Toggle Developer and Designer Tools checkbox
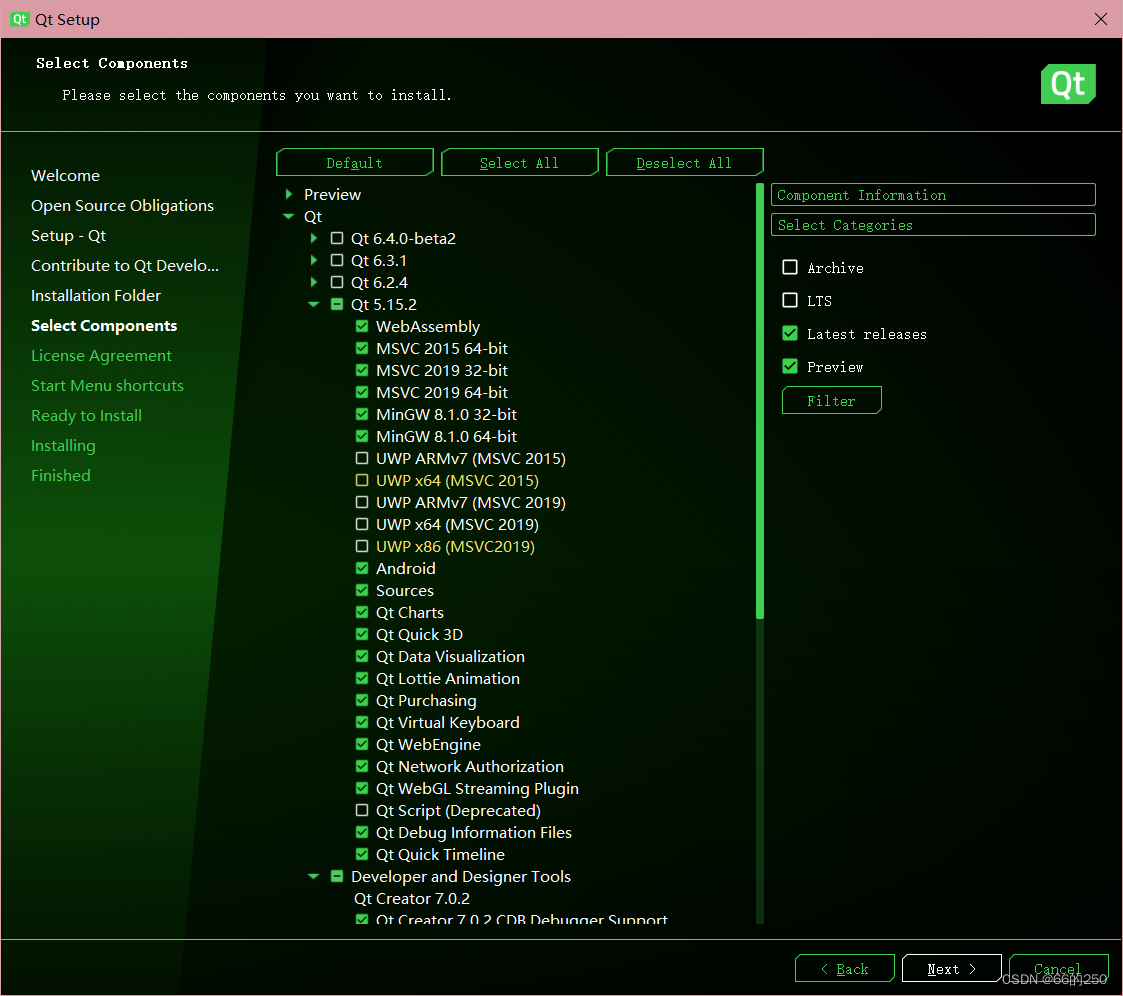The height and width of the screenshot is (996, 1123). point(337,876)
